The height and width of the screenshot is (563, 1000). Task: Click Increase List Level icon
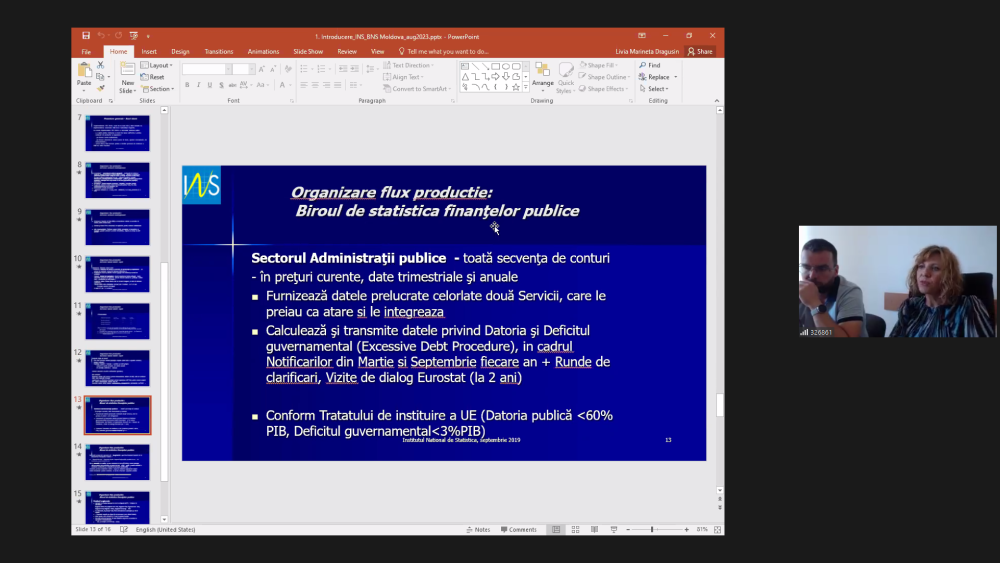click(x=355, y=69)
